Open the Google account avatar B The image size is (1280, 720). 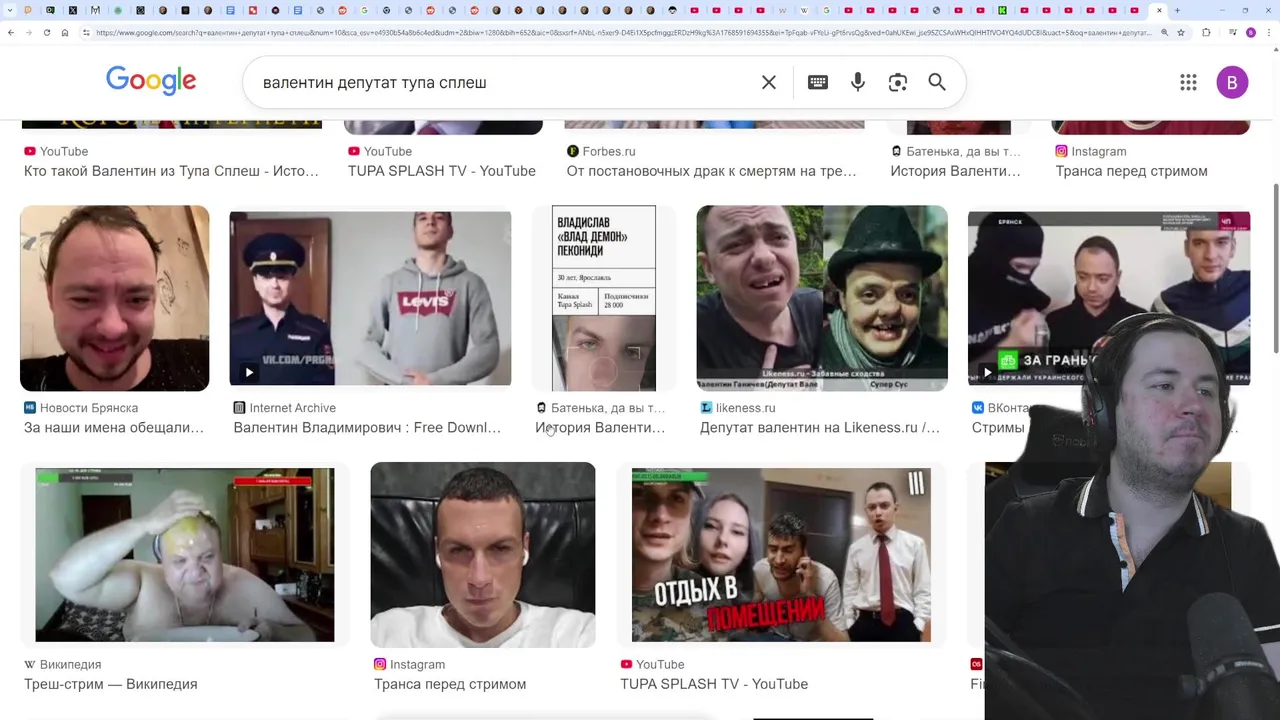(1232, 82)
